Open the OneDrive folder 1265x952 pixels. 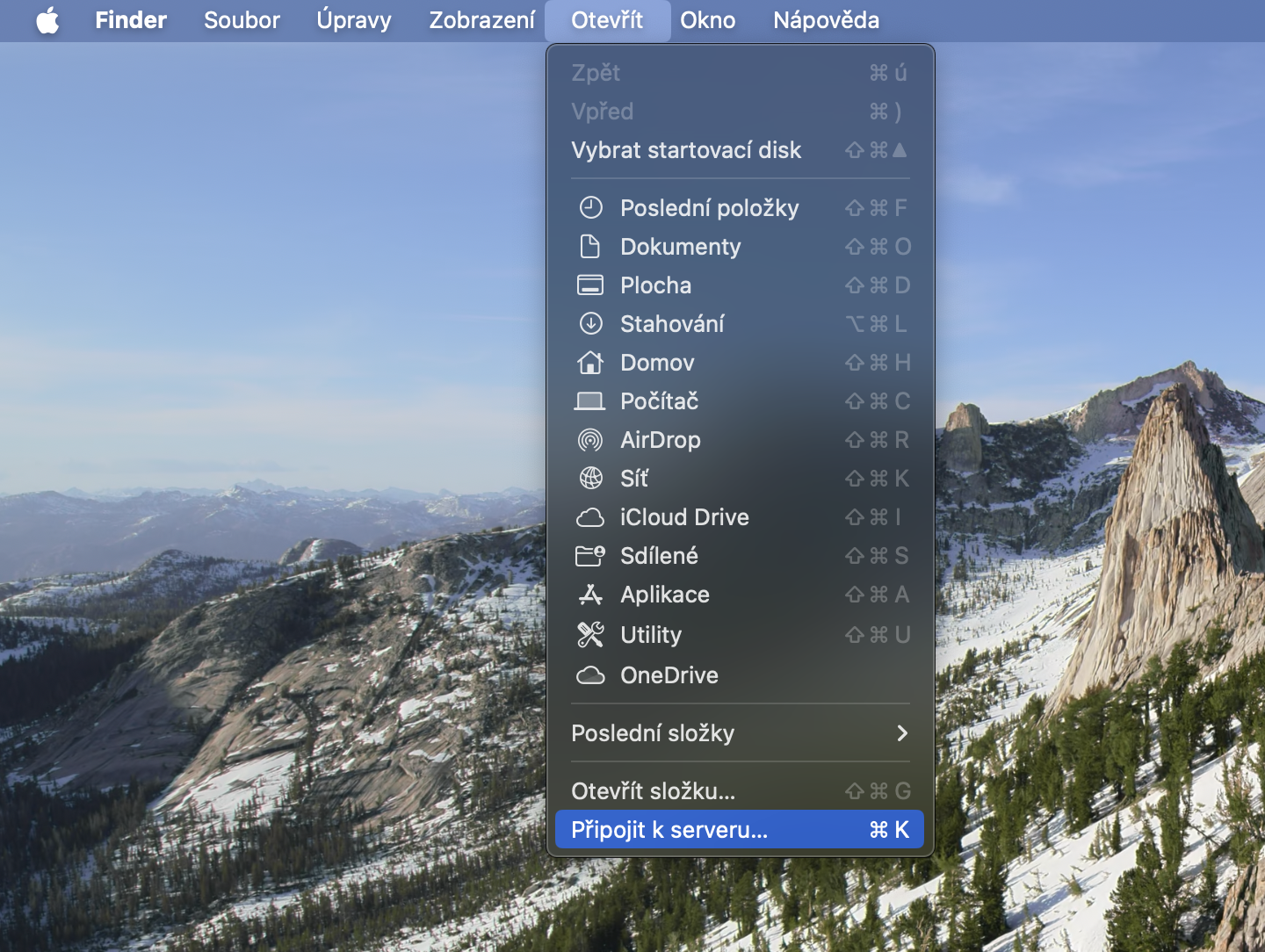670,675
